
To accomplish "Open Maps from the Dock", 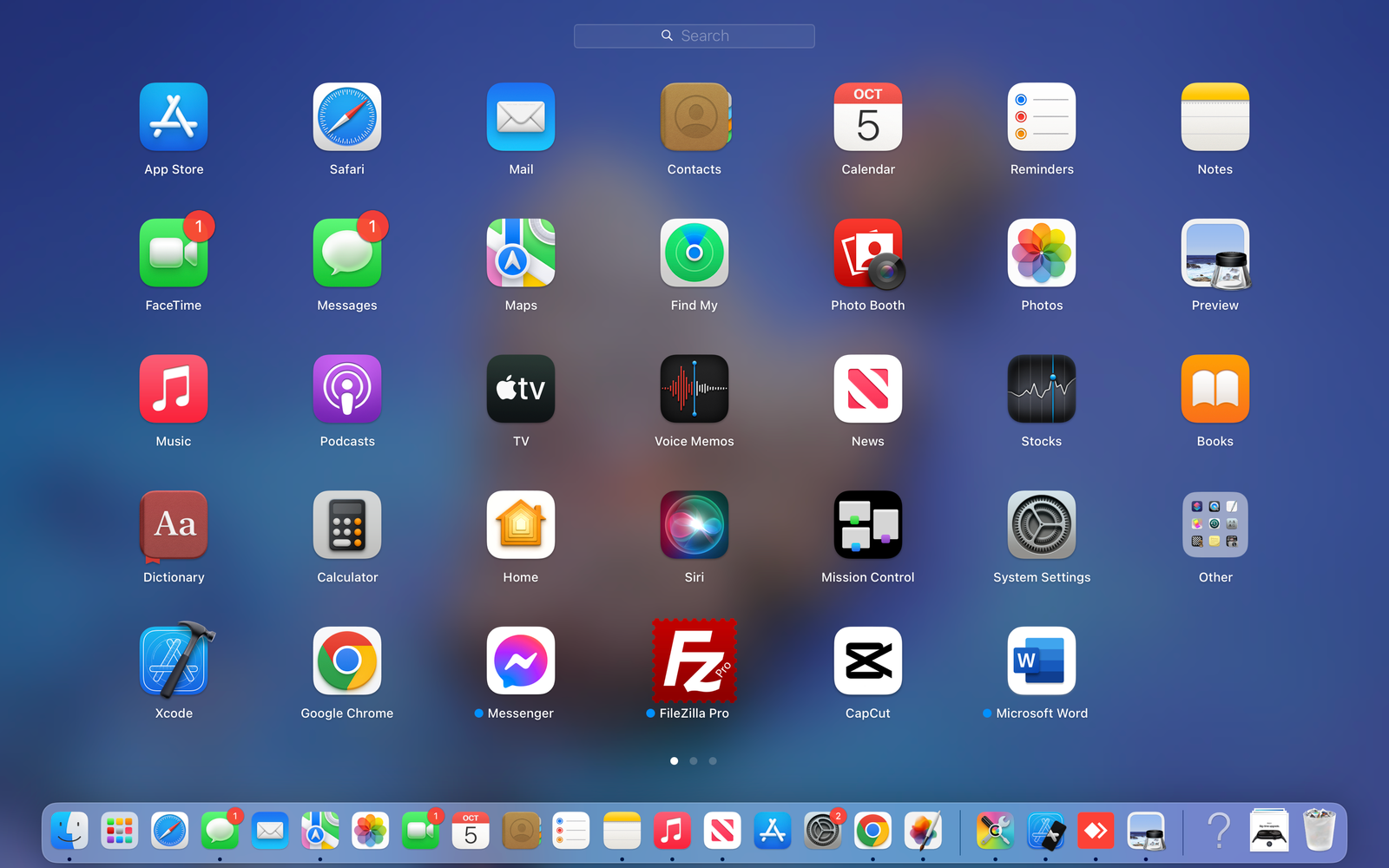I will (x=320, y=832).
